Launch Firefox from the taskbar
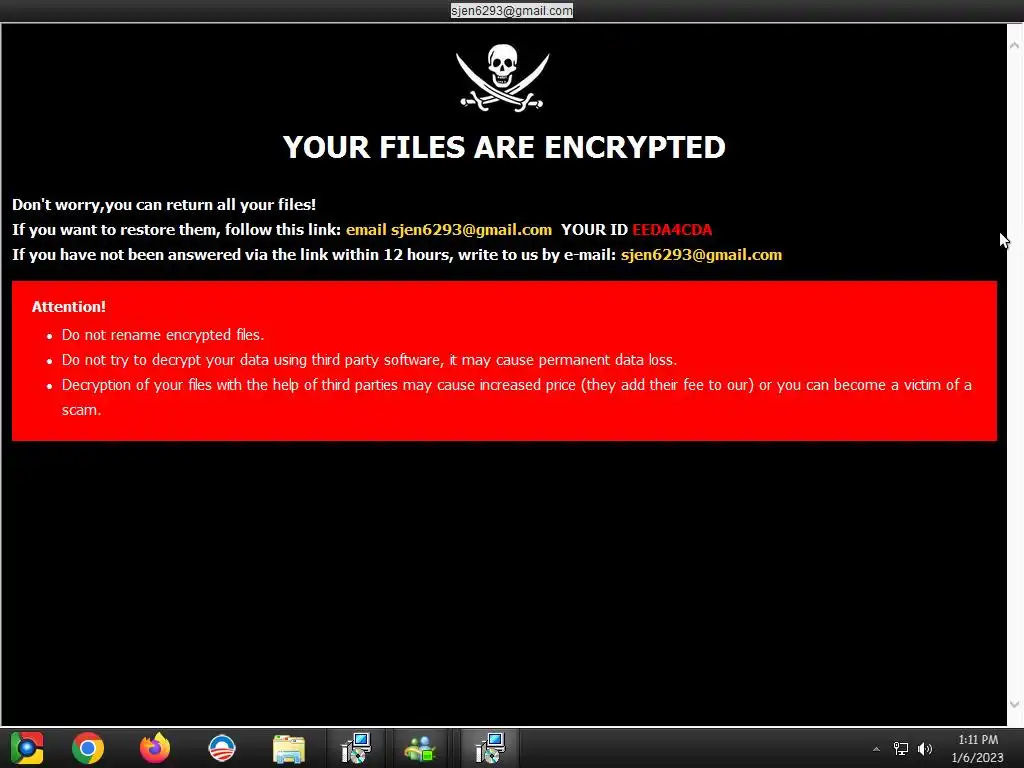1024x768 pixels. point(155,748)
